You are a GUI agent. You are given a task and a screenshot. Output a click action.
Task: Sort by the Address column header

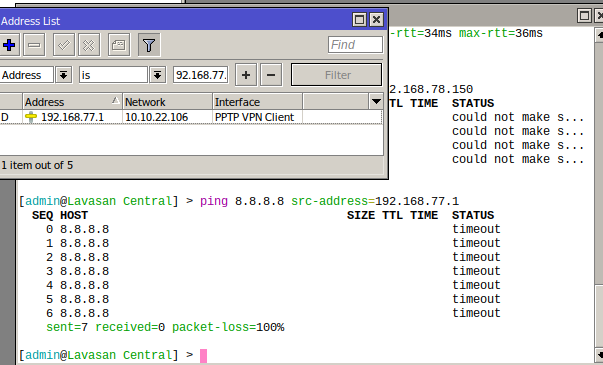point(72,102)
